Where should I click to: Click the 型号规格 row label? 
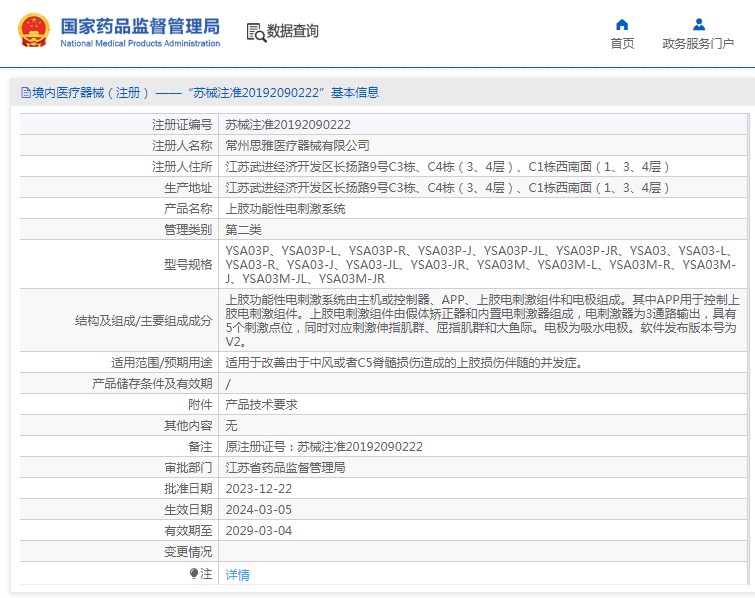188,264
